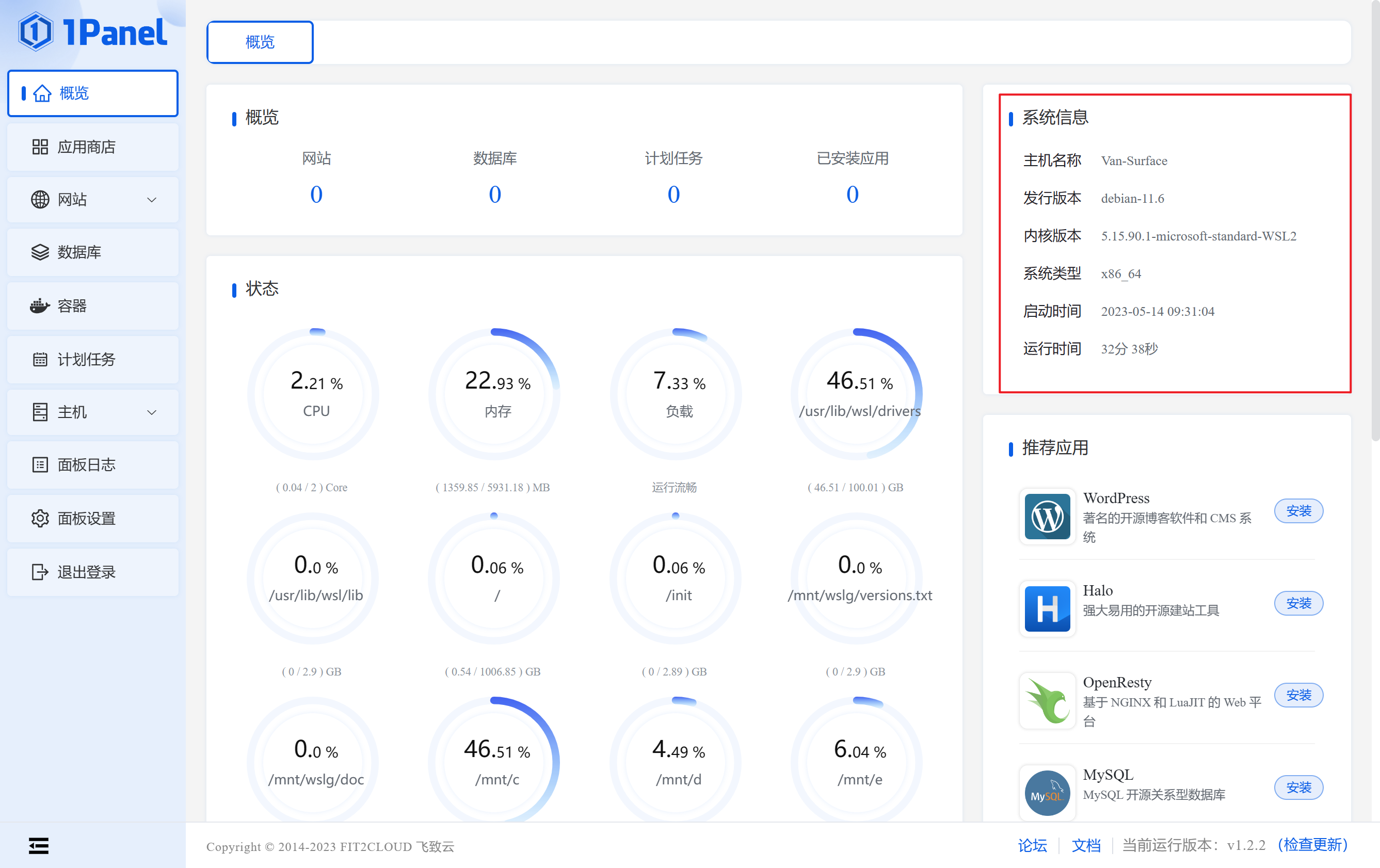The width and height of the screenshot is (1380, 868).
Task: Open the 数据库 database icon
Action: click(40, 252)
